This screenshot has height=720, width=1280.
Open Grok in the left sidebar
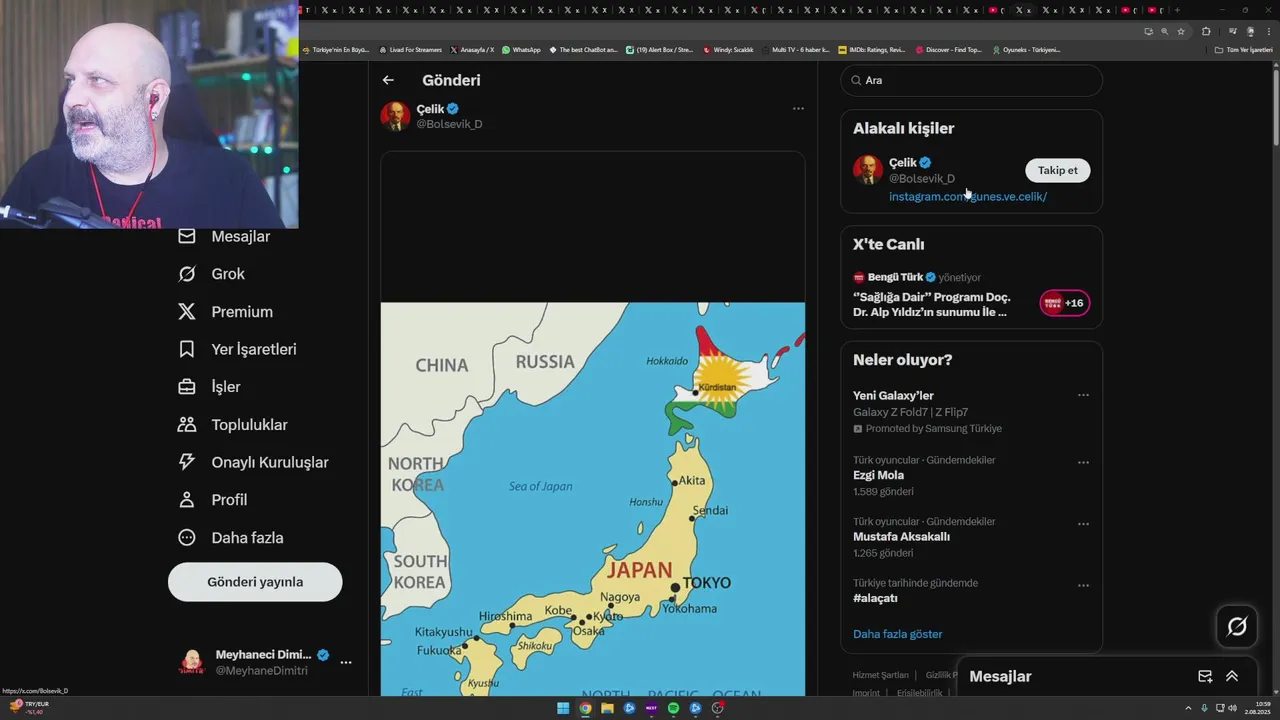(211, 274)
